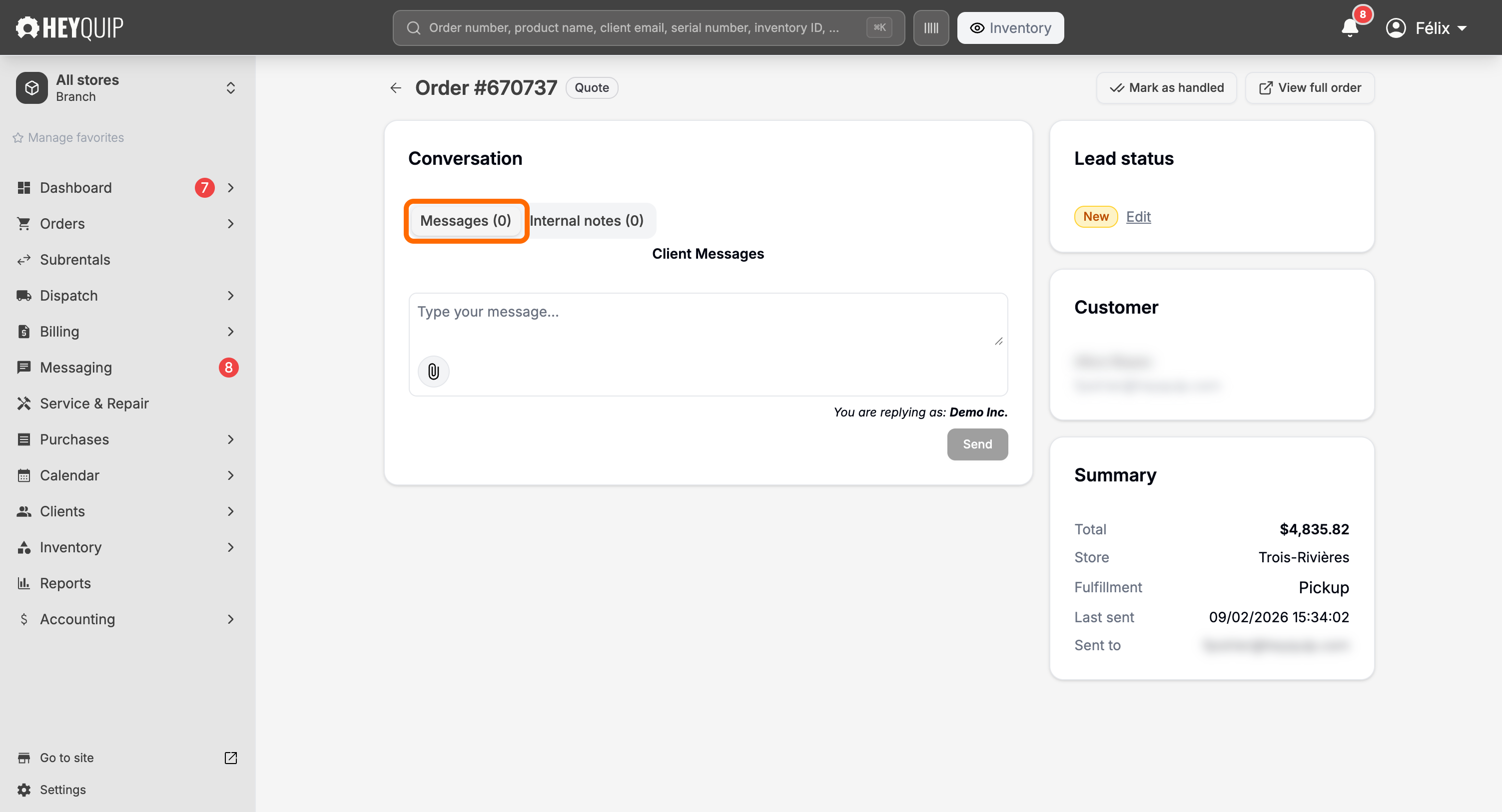The image size is (1502, 812).
Task: Click the Edit lead status link
Action: pos(1138,217)
